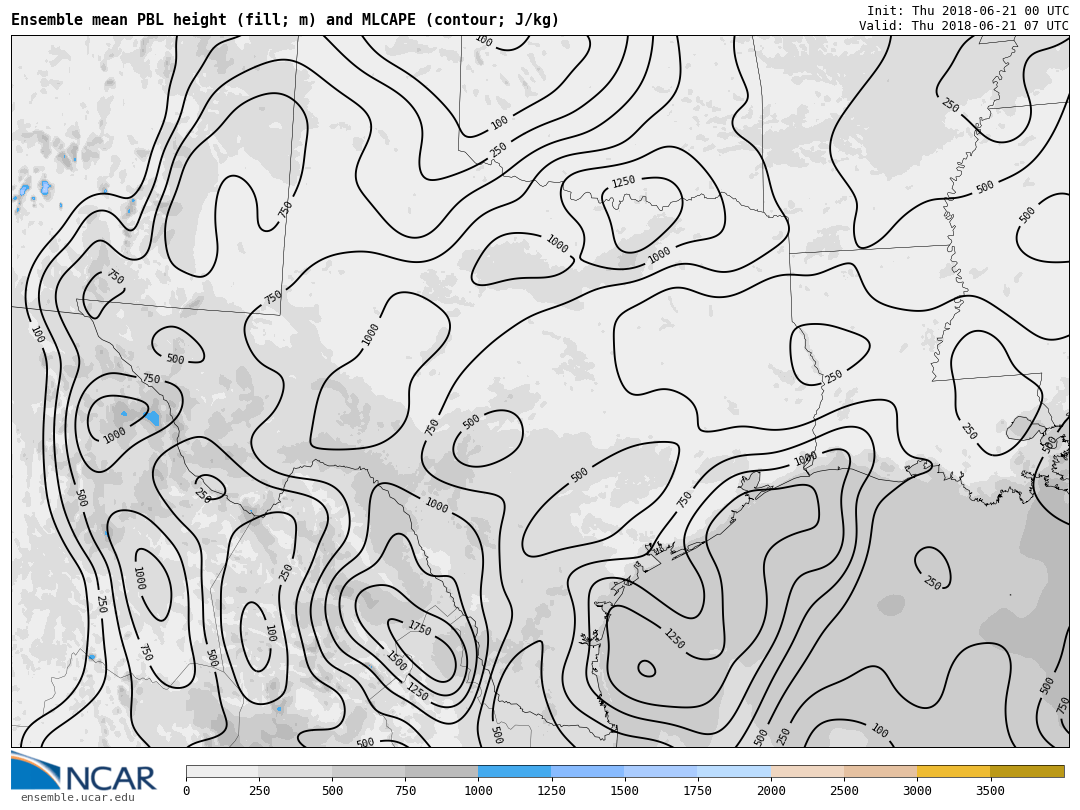
Task: Pick the 1750–2000 palest blue colorbar segment
Action: pyautogui.click(x=734, y=771)
